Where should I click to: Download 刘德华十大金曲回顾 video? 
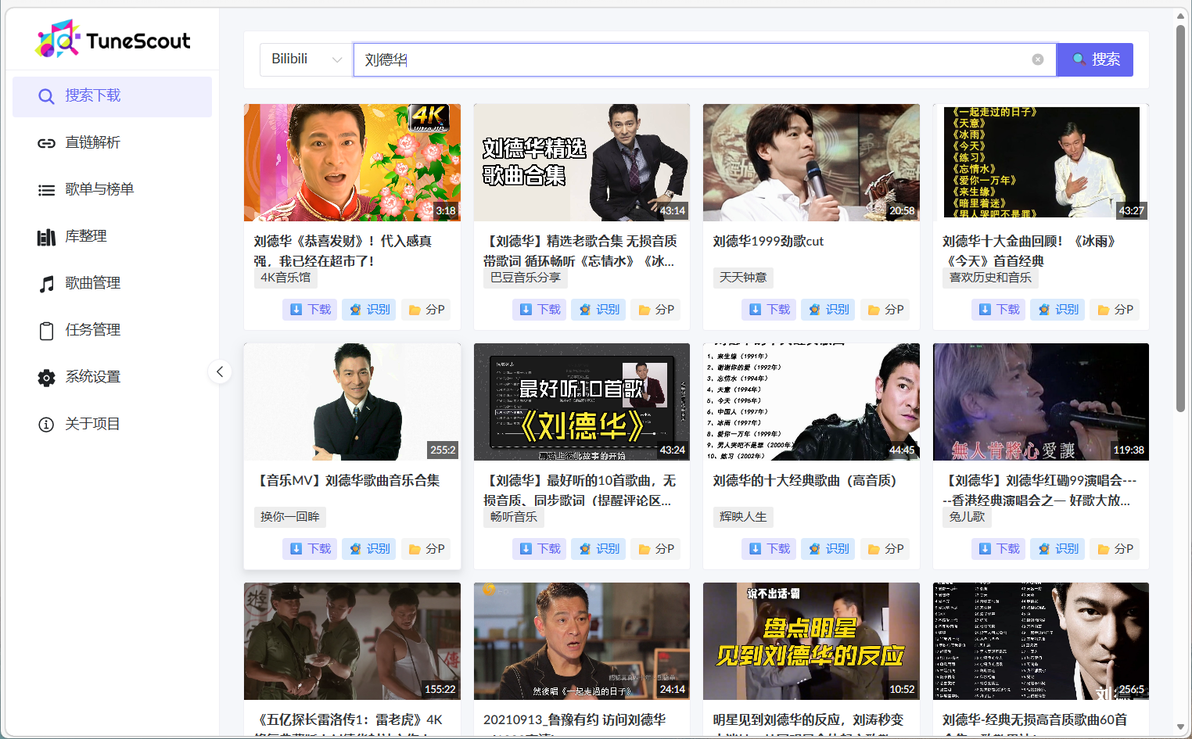[999, 309]
